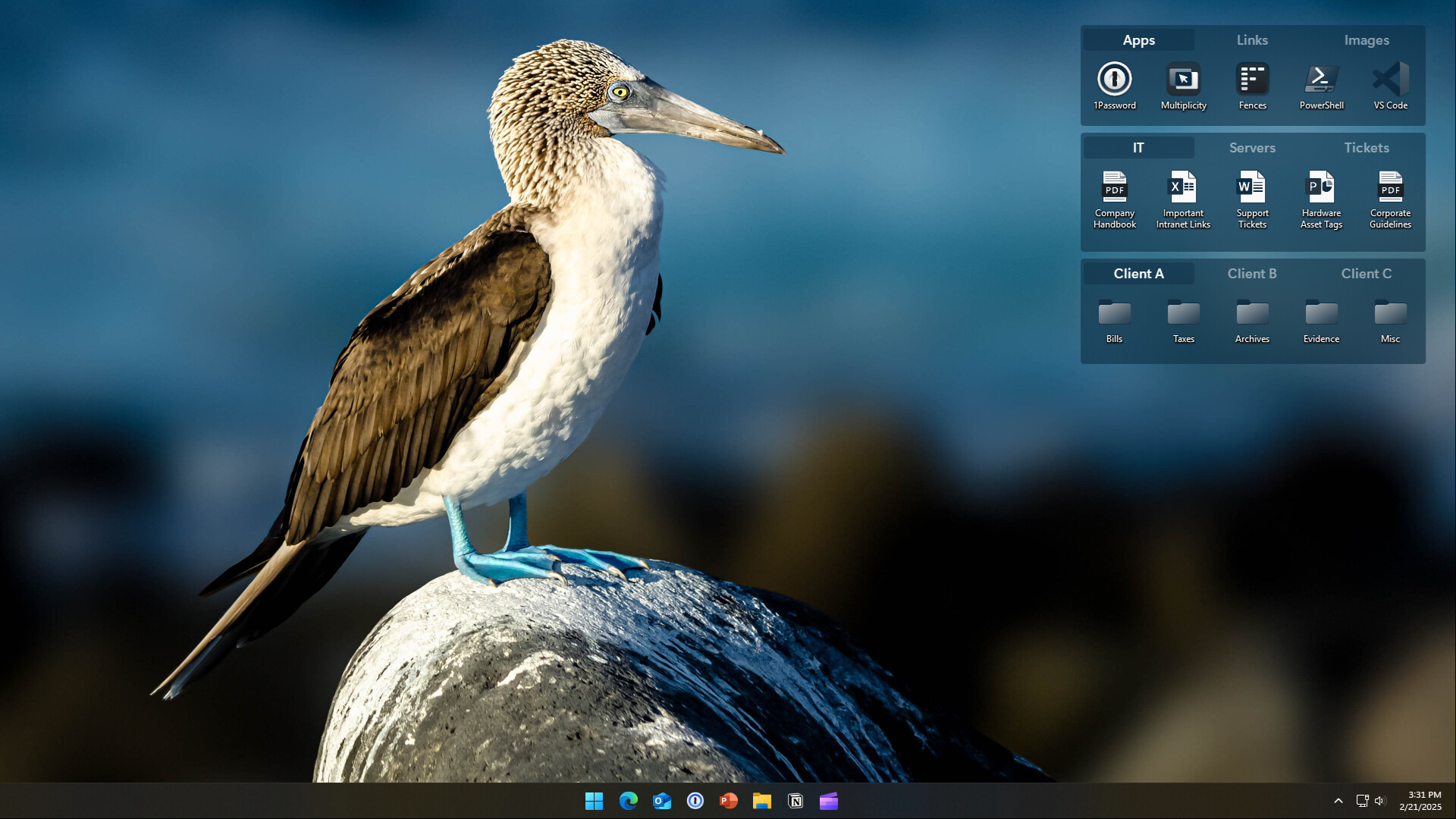Open the calendar from the clock

pos(1421,800)
